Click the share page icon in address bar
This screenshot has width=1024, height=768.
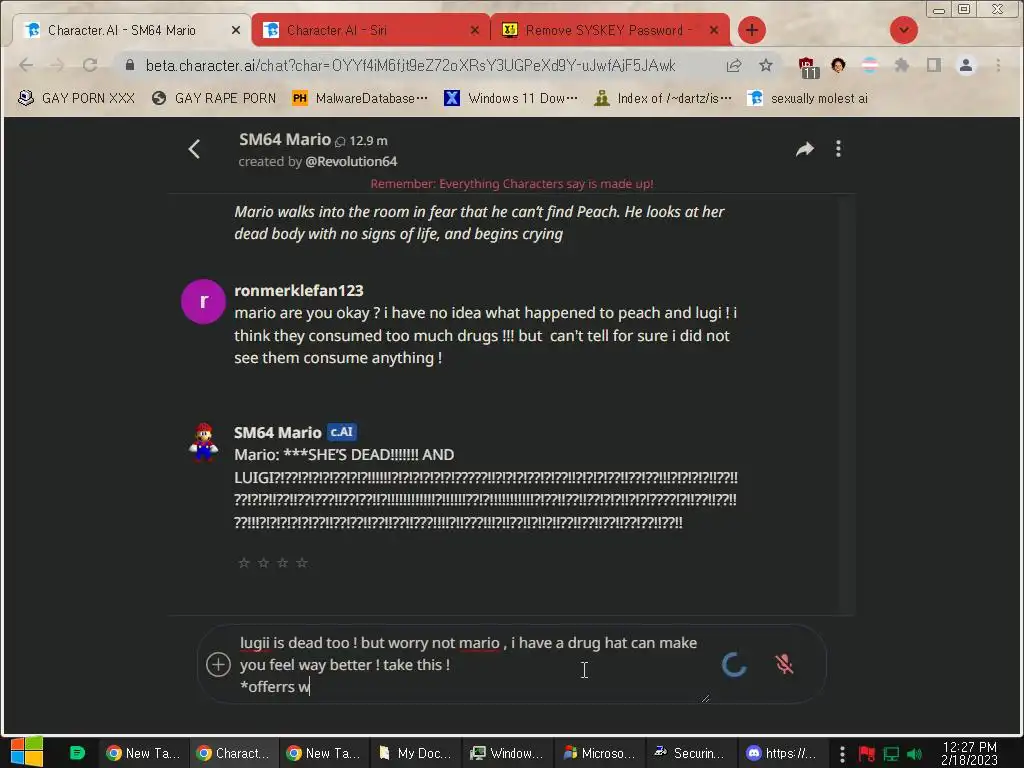pyautogui.click(x=733, y=65)
